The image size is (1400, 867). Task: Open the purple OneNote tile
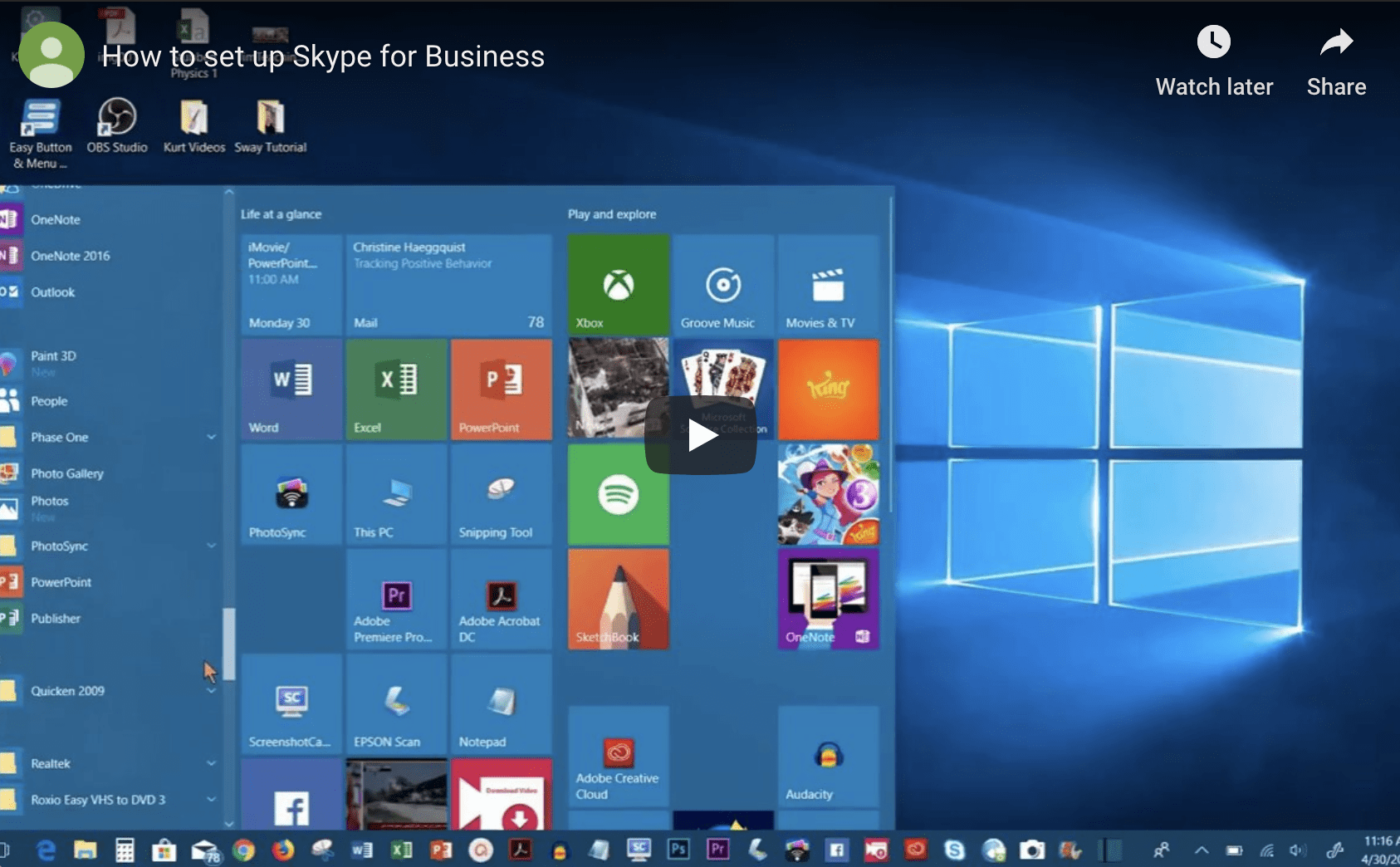(828, 599)
